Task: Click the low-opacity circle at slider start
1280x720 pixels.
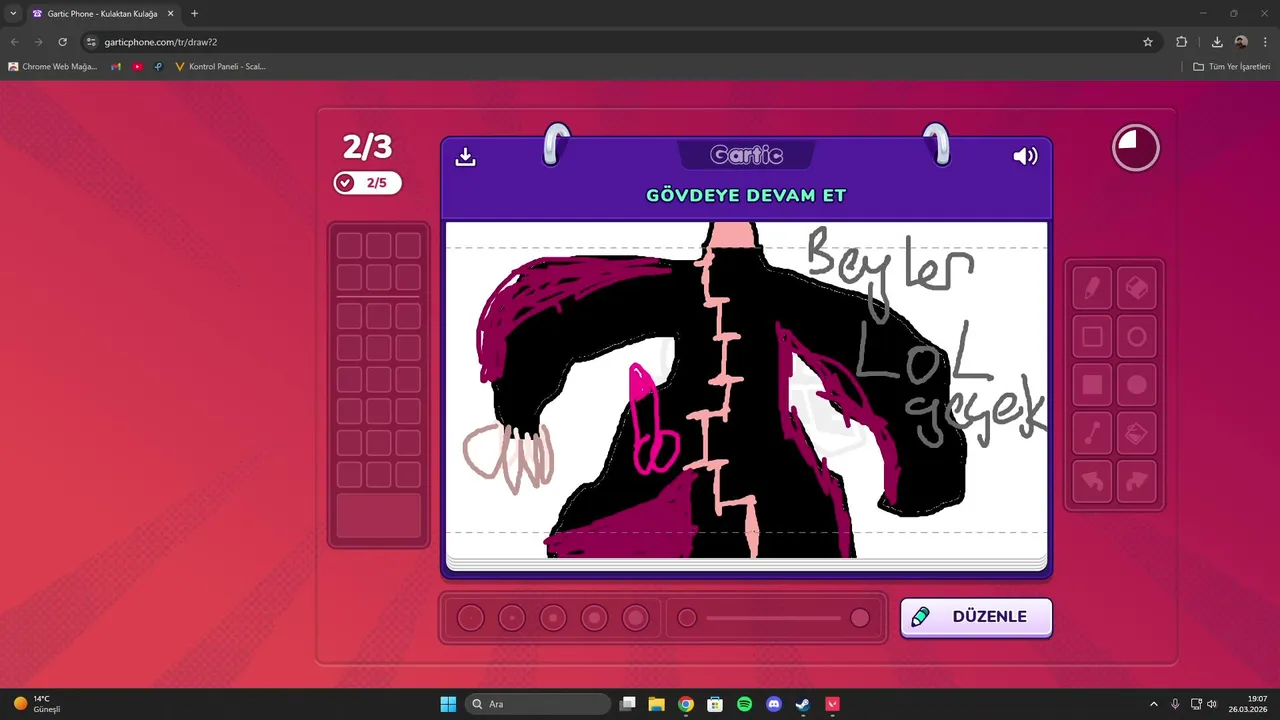Action: click(x=687, y=618)
